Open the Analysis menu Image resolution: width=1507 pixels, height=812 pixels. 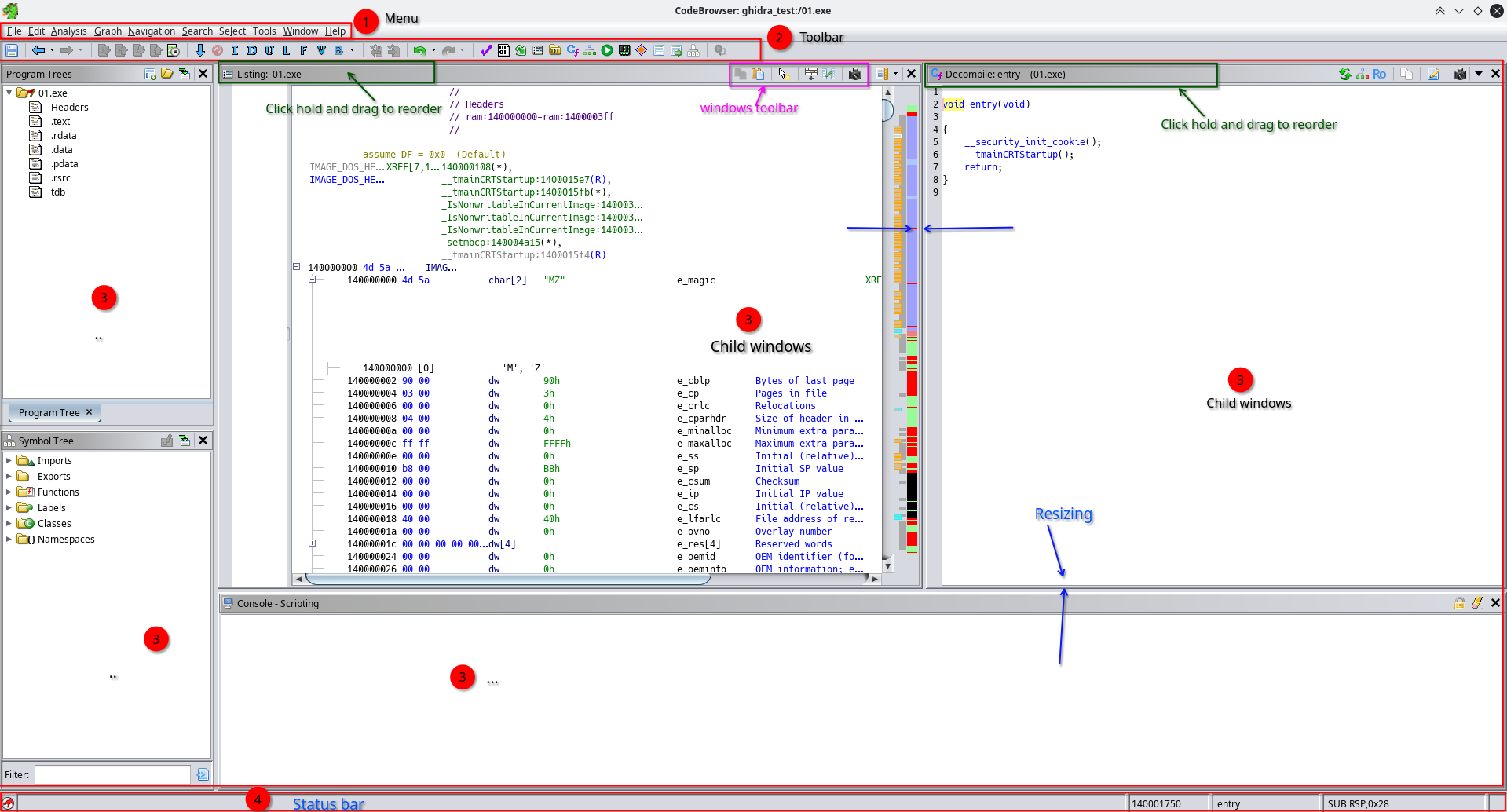tap(69, 31)
